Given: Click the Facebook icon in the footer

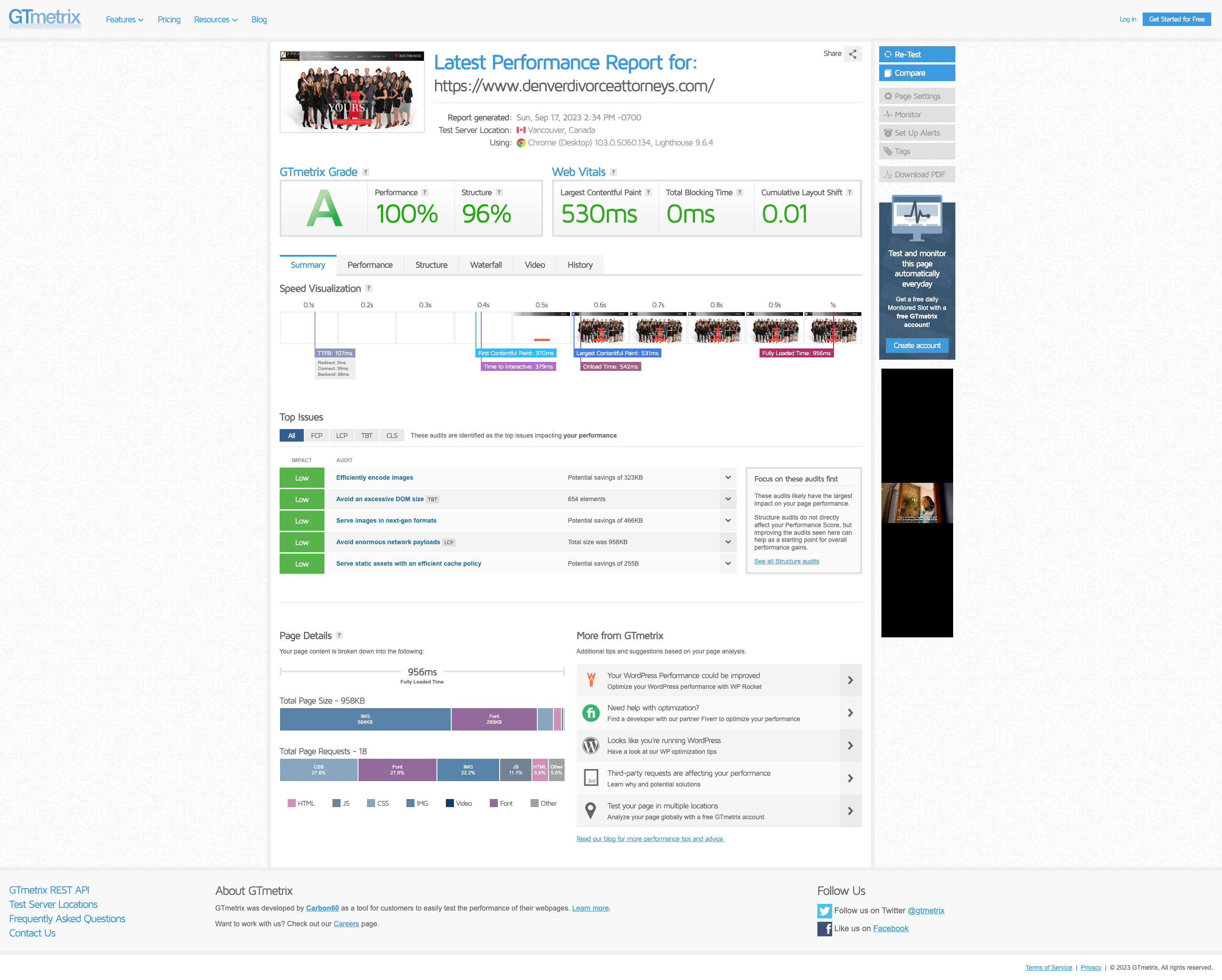Looking at the screenshot, I should tap(824, 928).
